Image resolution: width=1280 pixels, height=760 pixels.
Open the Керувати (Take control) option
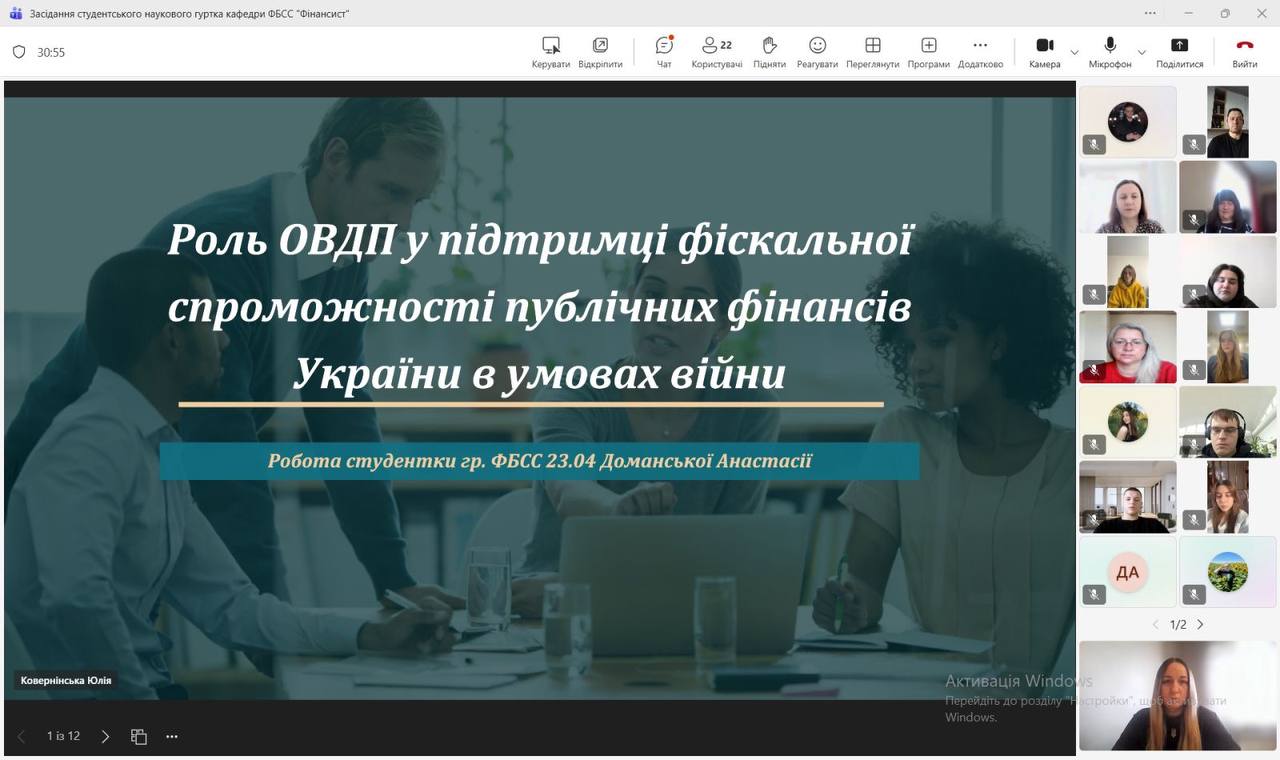pos(550,52)
